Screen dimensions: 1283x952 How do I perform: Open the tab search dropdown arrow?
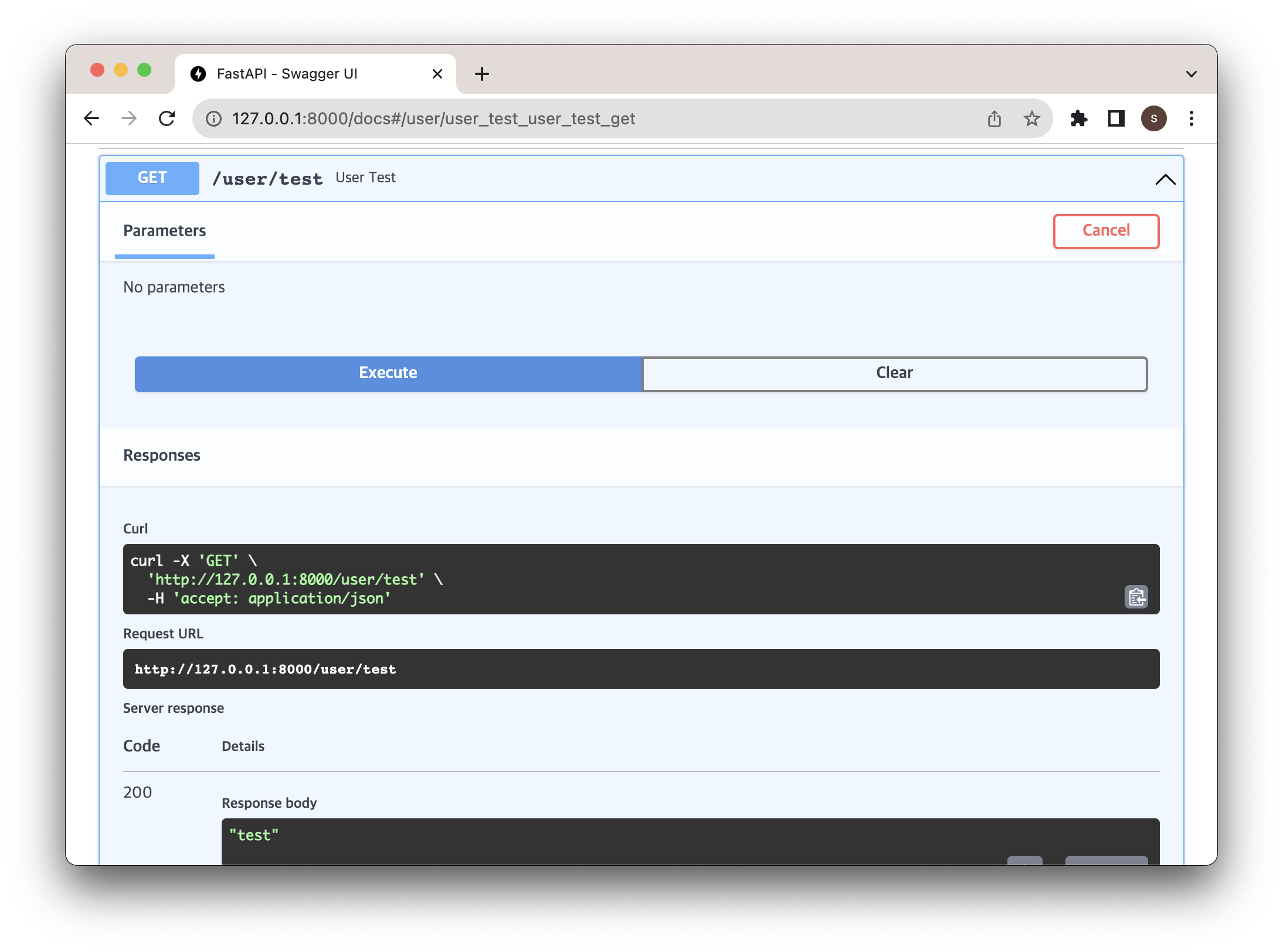[1191, 74]
